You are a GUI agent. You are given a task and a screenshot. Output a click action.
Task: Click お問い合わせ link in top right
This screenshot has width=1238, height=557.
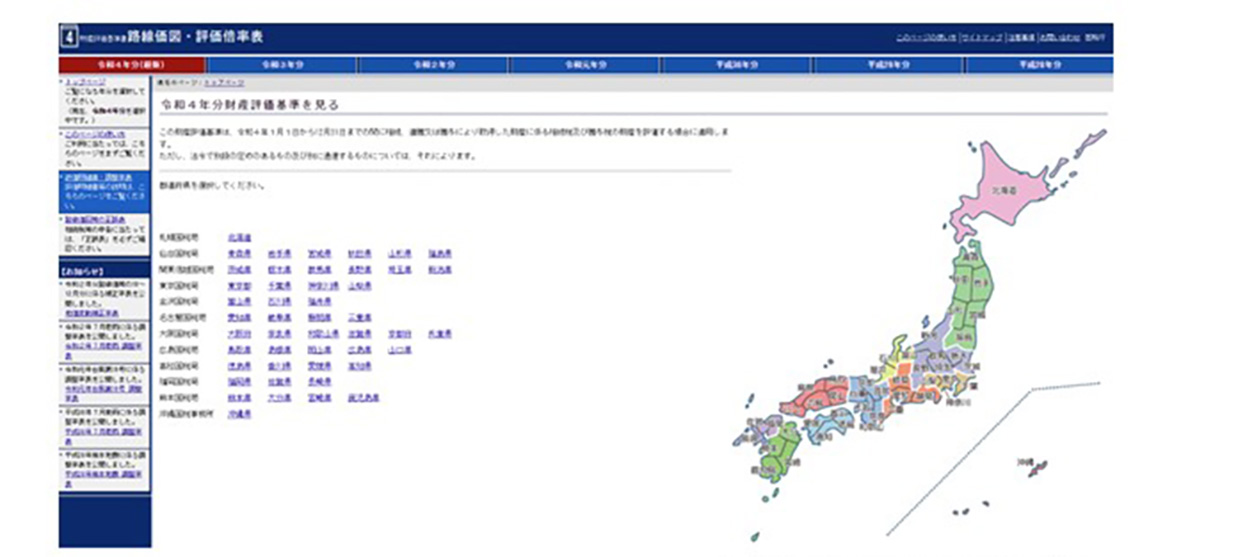pos(1059,38)
